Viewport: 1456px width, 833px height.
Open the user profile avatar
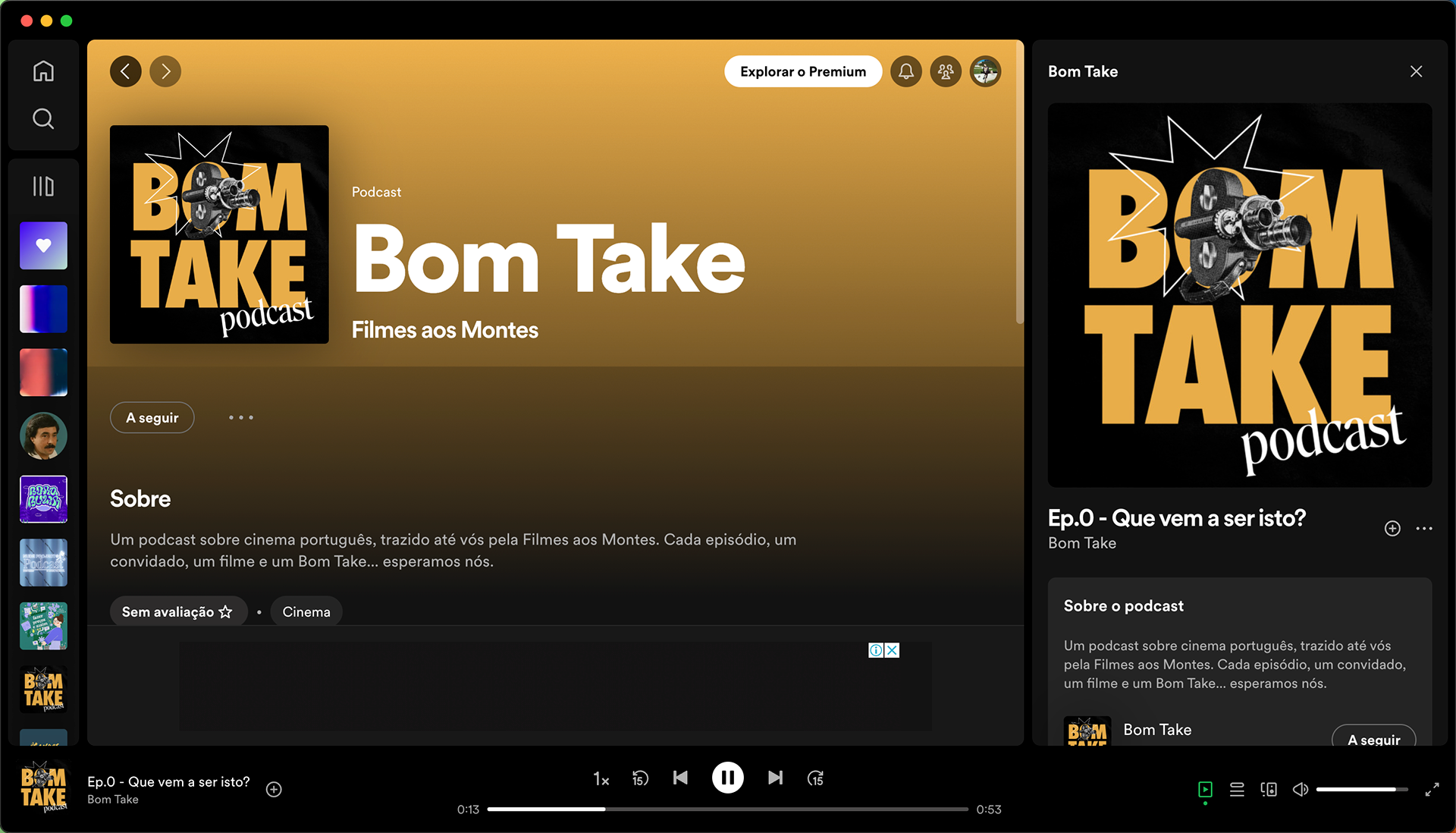[985, 71]
